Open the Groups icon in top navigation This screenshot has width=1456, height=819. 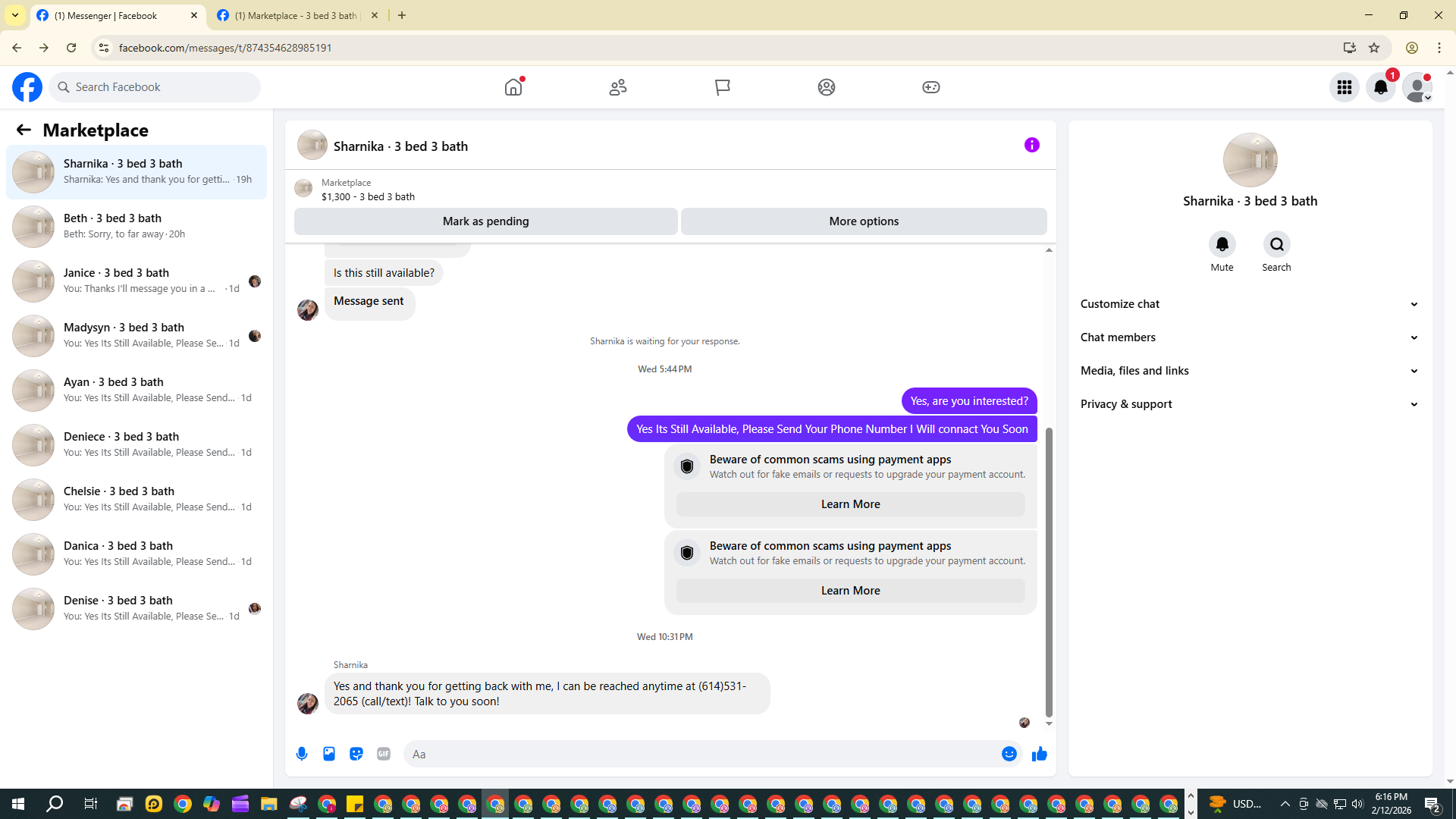click(827, 87)
